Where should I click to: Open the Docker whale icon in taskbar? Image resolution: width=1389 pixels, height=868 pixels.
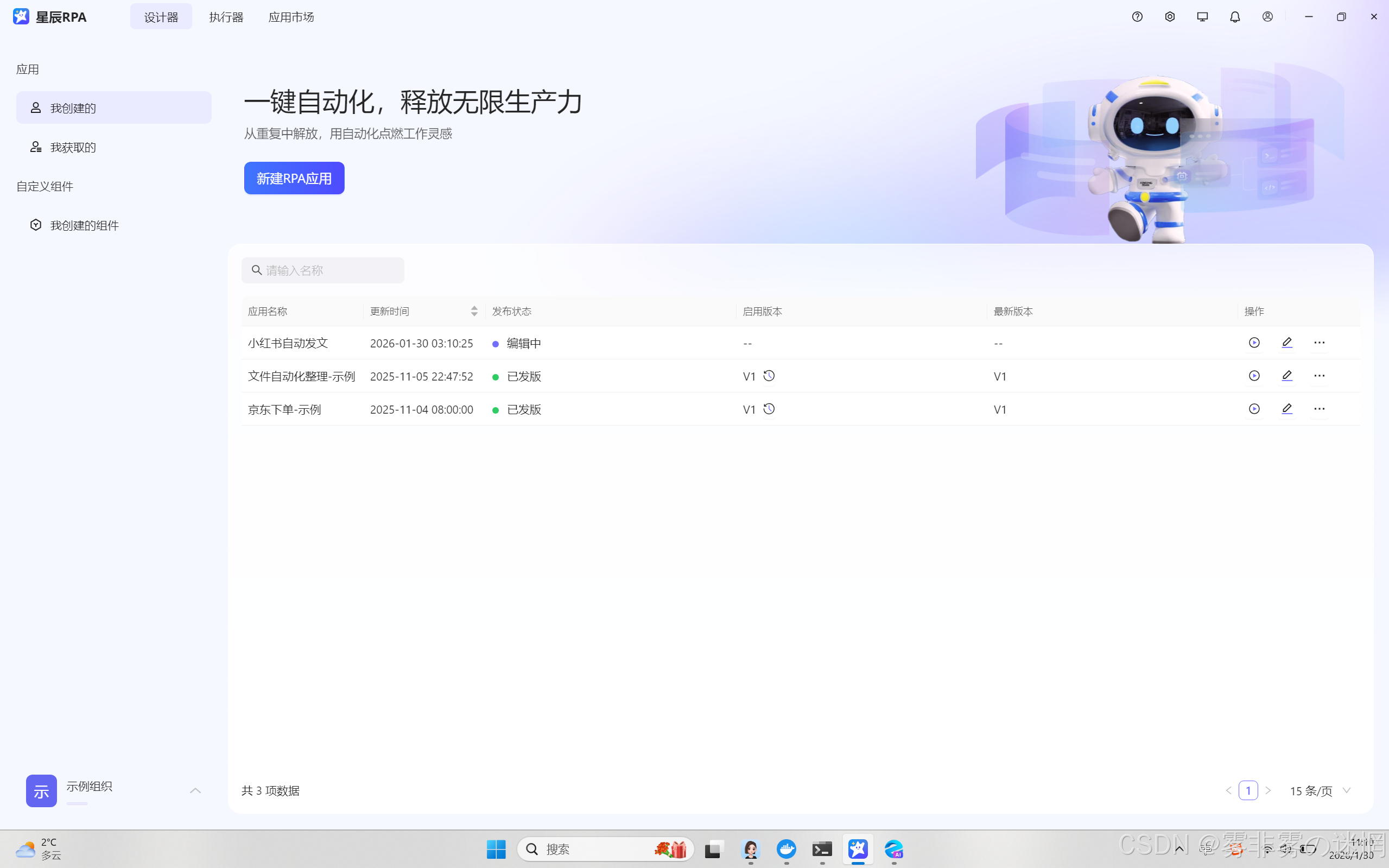click(787, 849)
